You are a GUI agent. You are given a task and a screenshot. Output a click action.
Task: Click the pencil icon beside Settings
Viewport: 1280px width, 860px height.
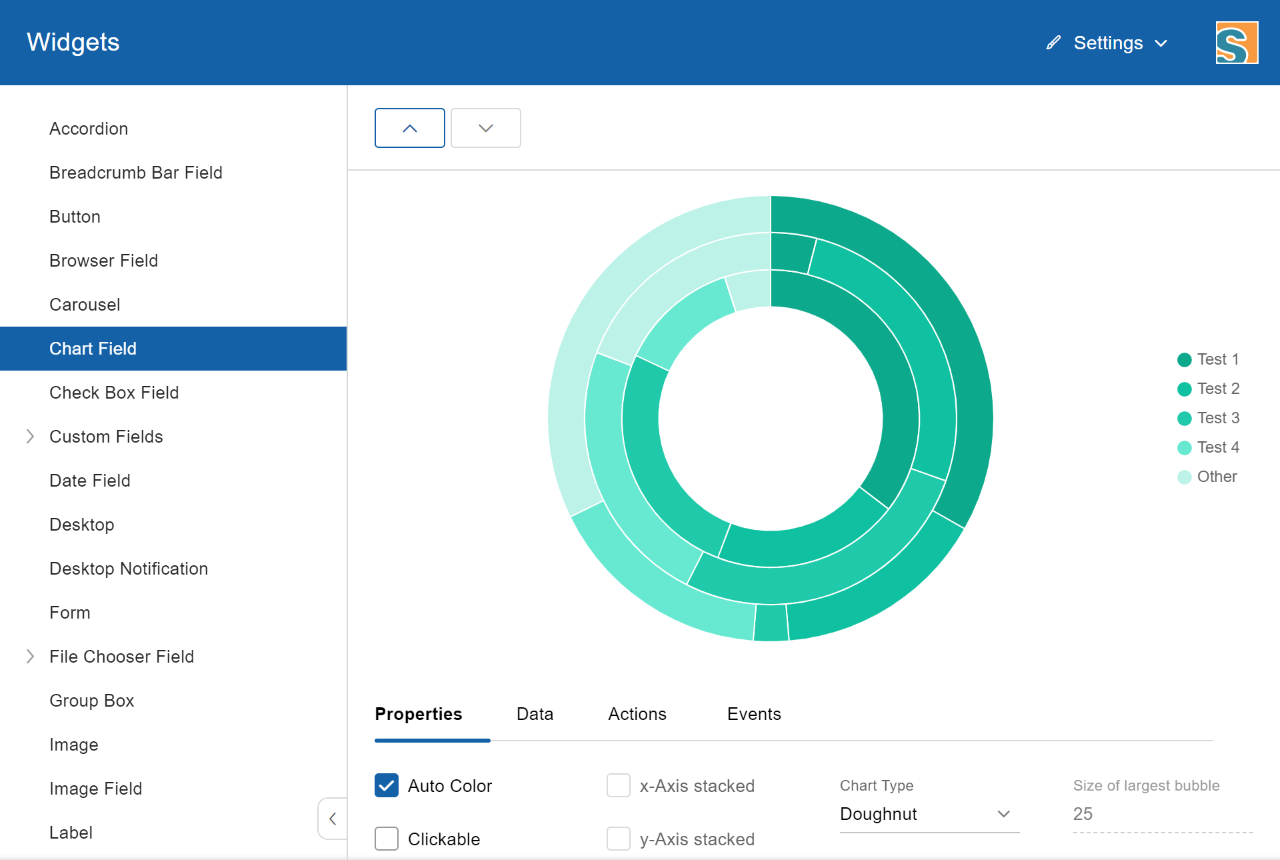click(1053, 43)
